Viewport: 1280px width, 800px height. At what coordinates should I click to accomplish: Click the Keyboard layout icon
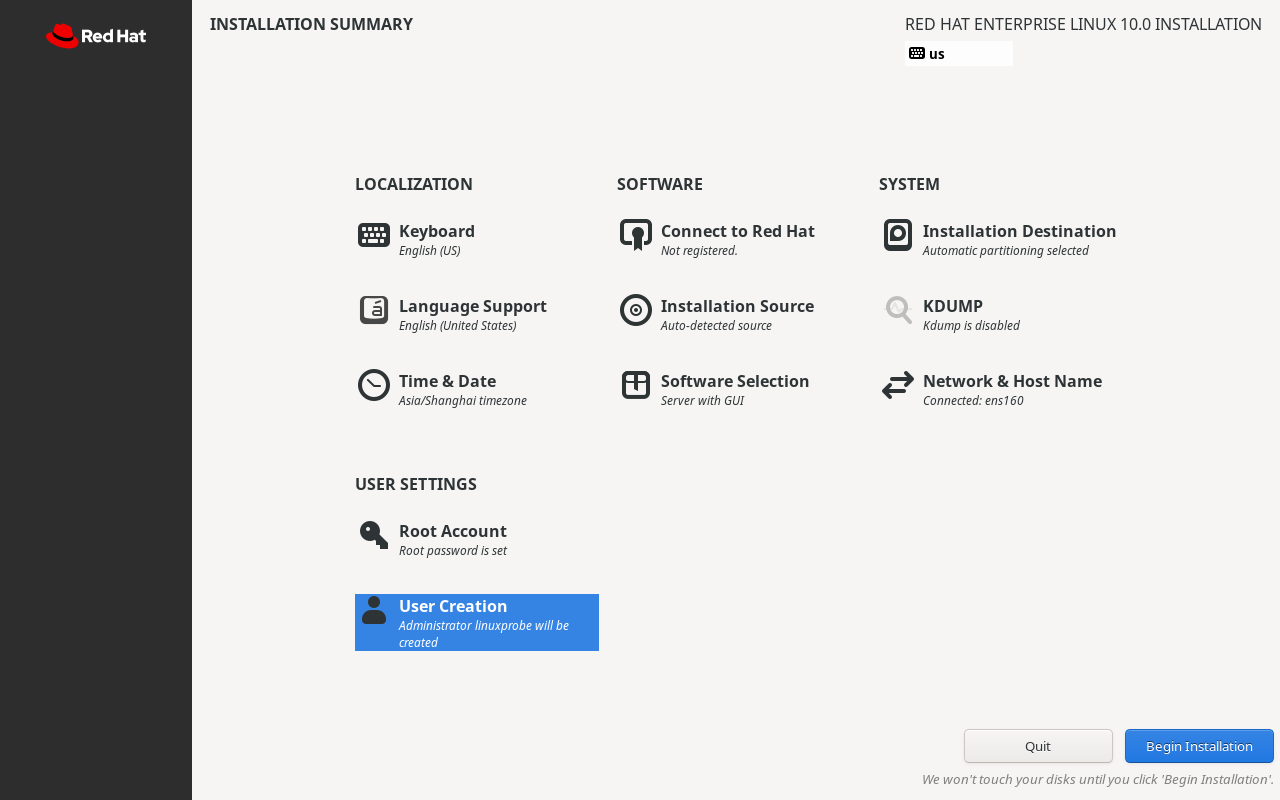[x=374, y=235]
